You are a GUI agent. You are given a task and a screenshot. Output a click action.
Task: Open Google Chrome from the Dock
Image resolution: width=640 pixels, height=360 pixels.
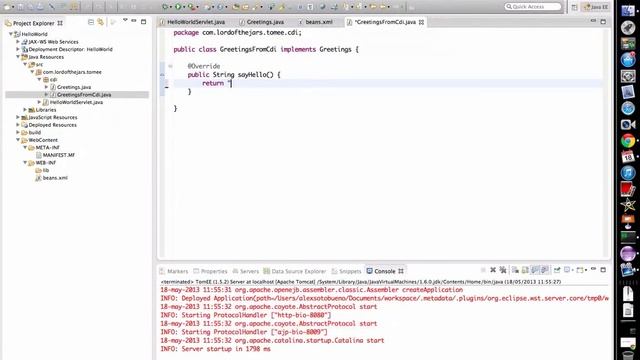pos(628,141)
